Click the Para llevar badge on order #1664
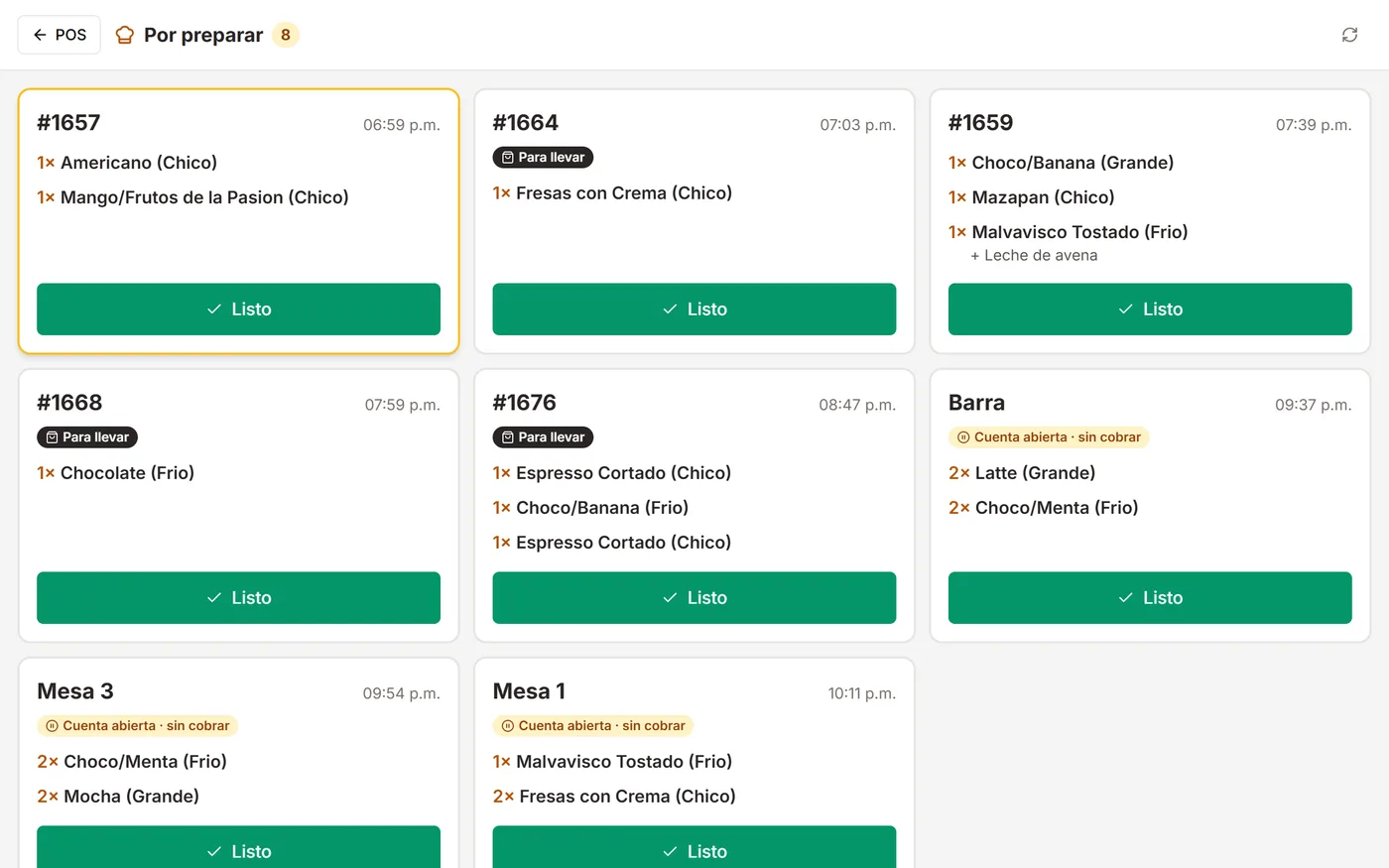The width and height of the screenshot is (1389, 868). point(543,158)
